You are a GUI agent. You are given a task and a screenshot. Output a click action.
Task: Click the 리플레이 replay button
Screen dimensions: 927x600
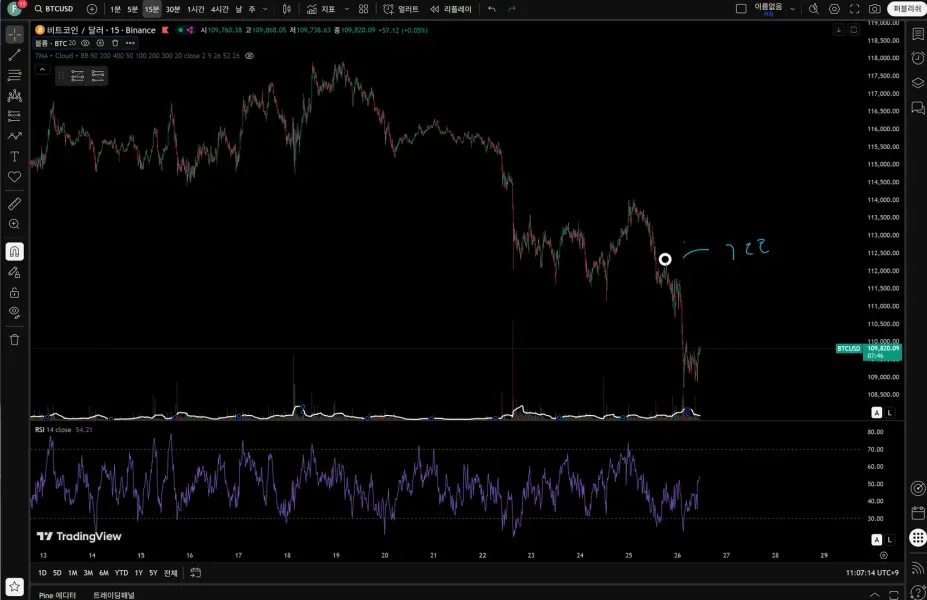click(x=451, y=9)
